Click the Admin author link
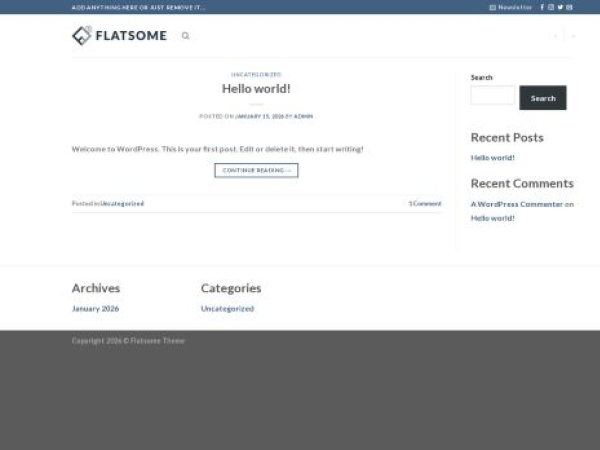This screenshot has height=450, width=600. (303, 116)
